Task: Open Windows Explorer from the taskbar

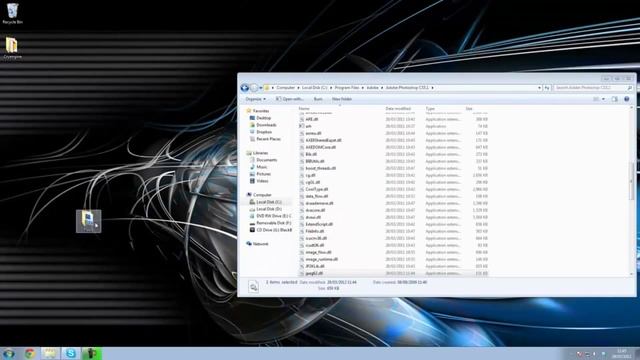Action: 50,353
